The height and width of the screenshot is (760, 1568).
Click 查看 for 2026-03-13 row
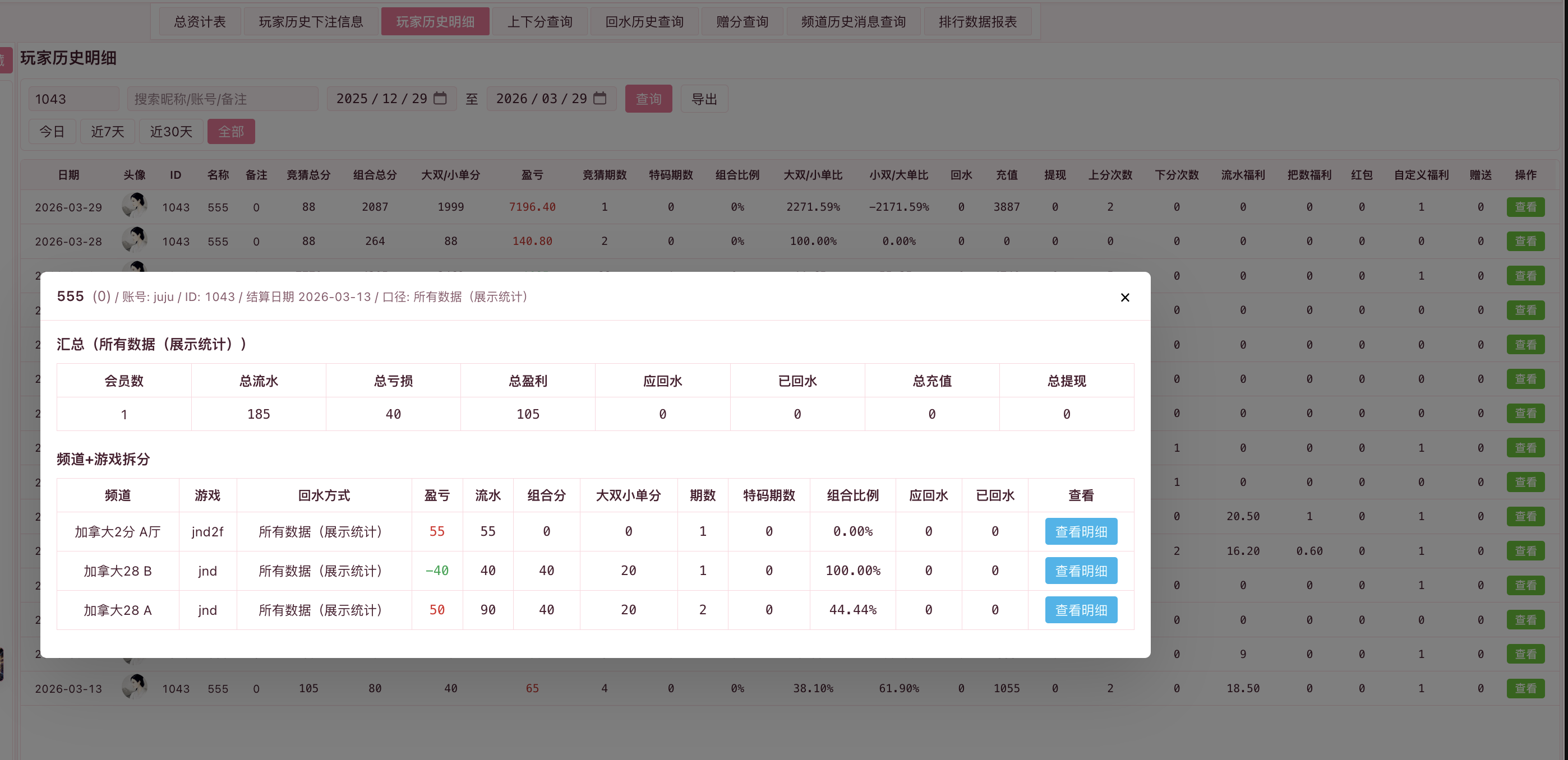1525,688
